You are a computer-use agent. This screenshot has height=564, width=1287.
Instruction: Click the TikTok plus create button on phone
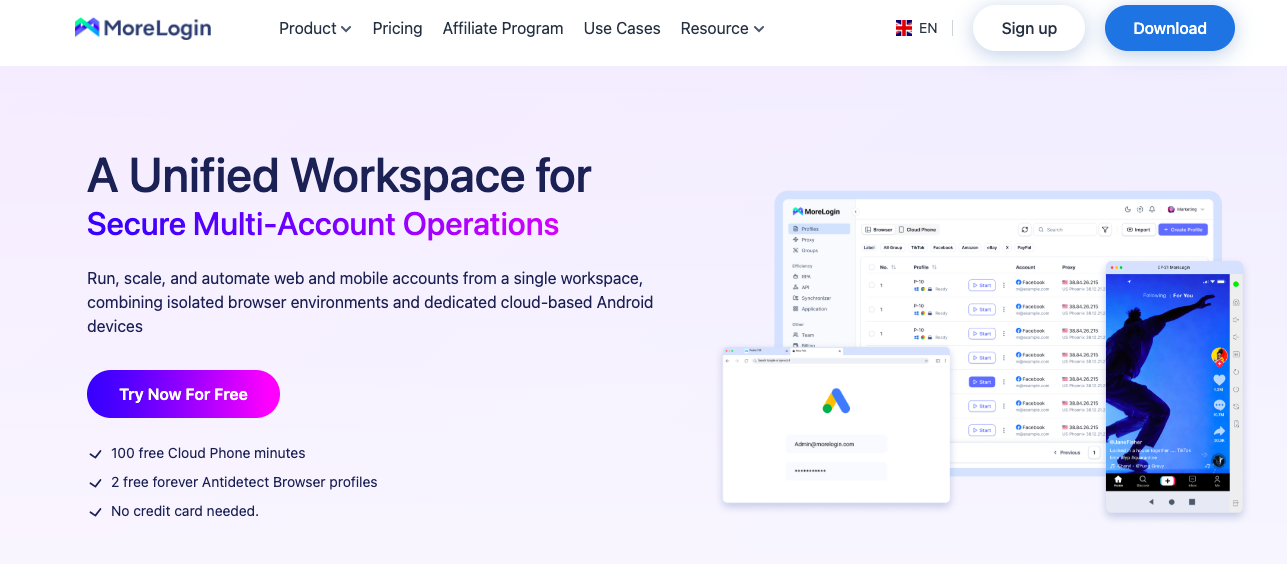click(x=1167, y=481)
